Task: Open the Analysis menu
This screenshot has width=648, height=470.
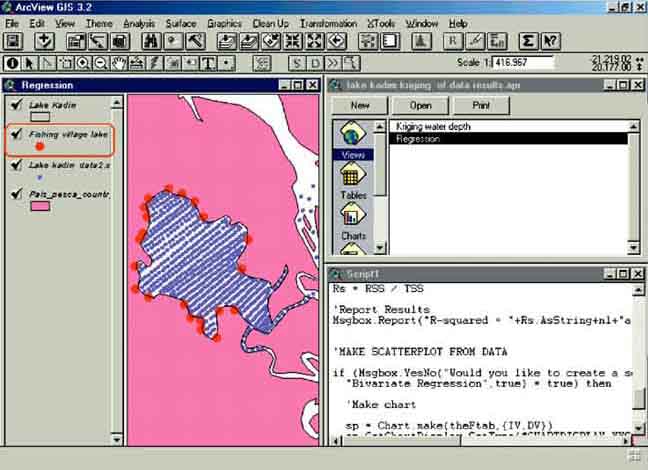Action: point(139,22)
